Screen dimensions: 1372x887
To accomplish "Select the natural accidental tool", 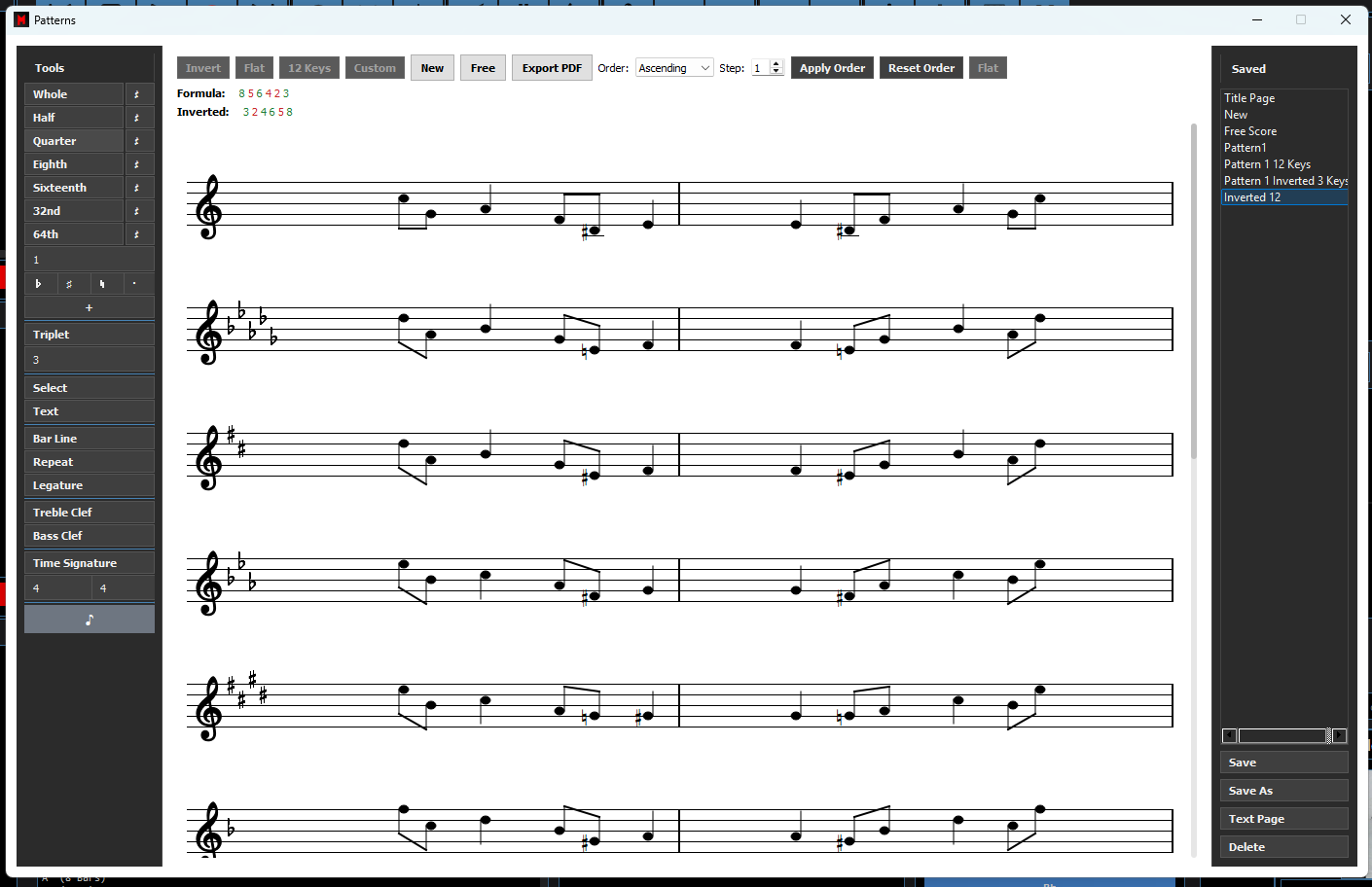I will [x=102, y=284].
